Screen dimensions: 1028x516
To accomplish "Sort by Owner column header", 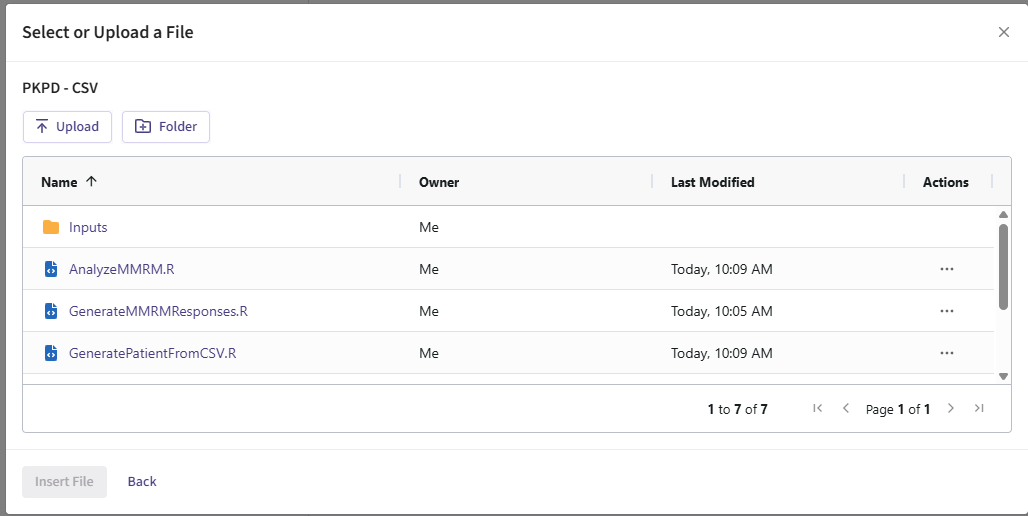I will pos(439,182).
